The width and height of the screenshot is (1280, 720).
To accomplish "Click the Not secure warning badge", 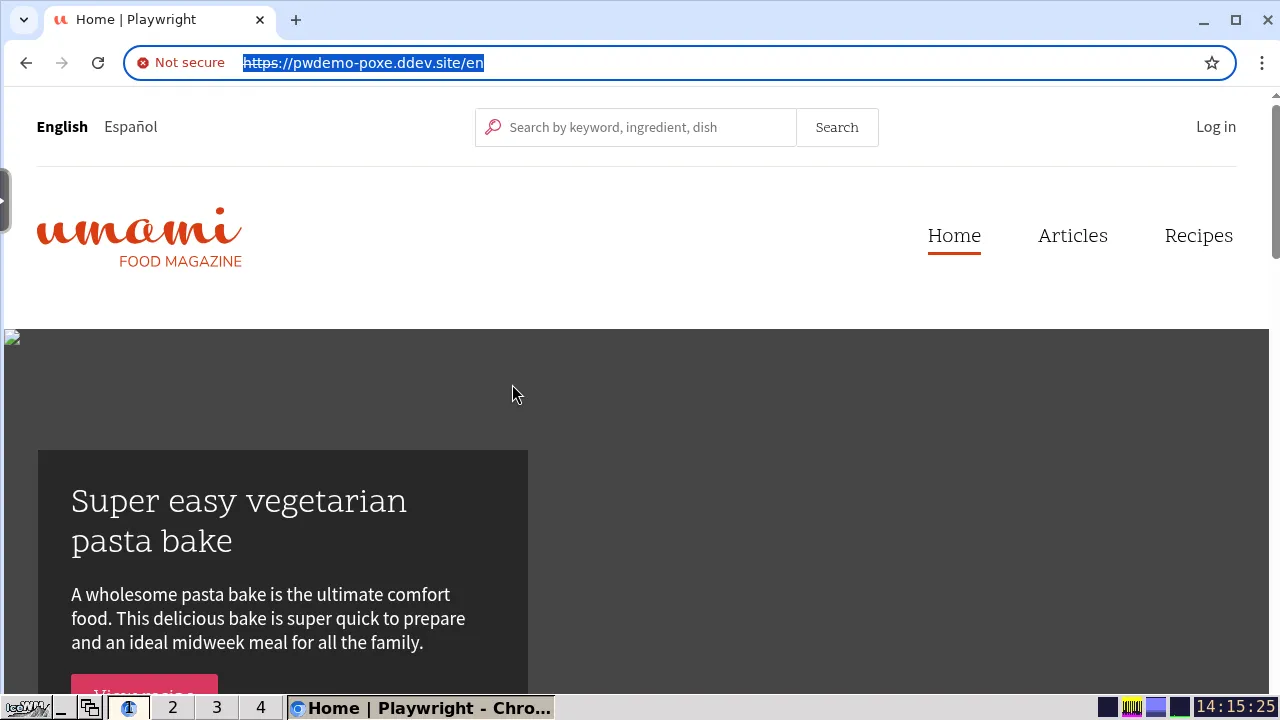I will [x=181, y=62].
